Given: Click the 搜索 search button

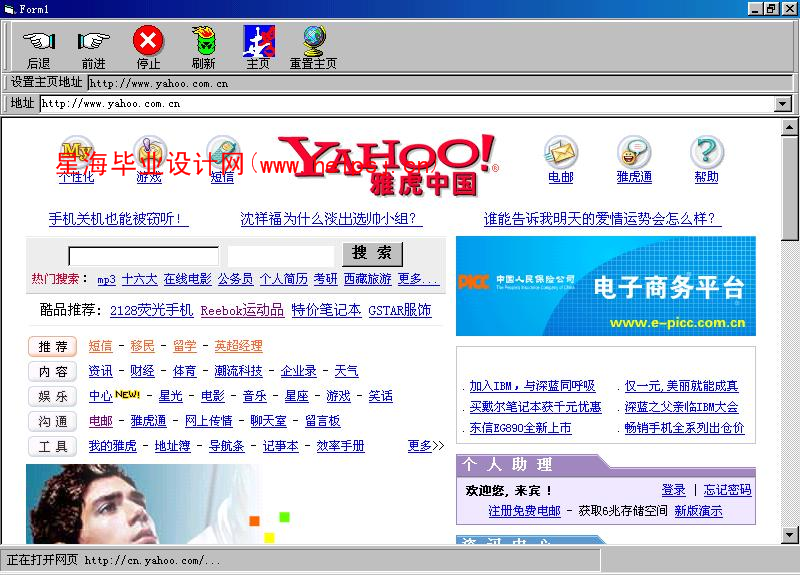Looking at the screenshot, I should click(x=372, y=254).
